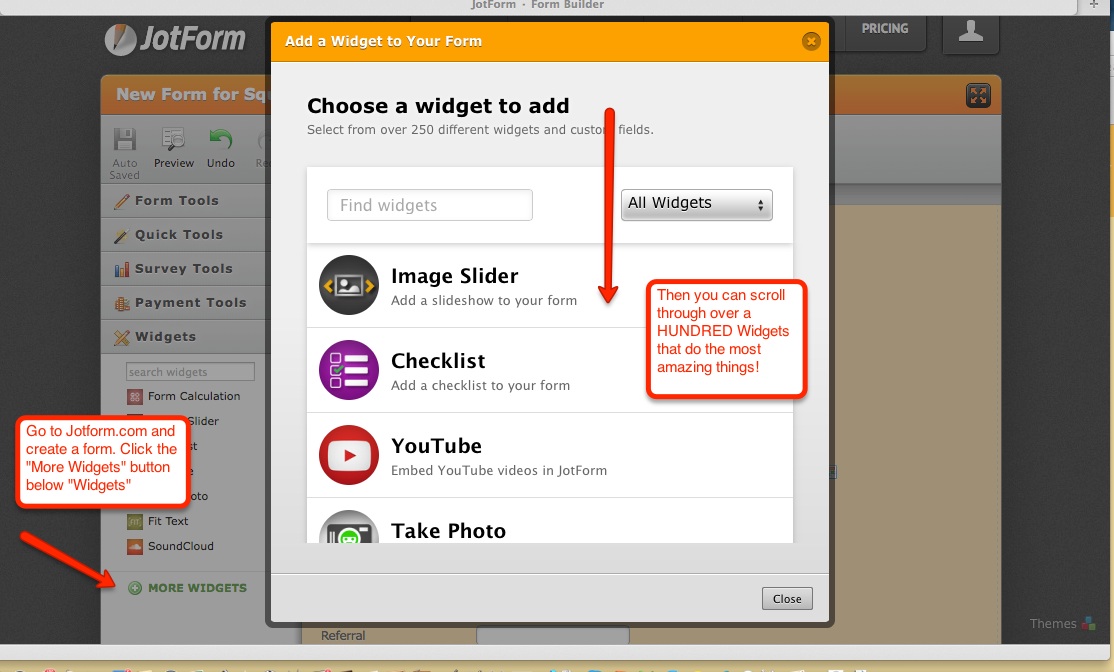Expand the Form Tools section
This screenshot has height=672, width=1114.
[185, 201]
